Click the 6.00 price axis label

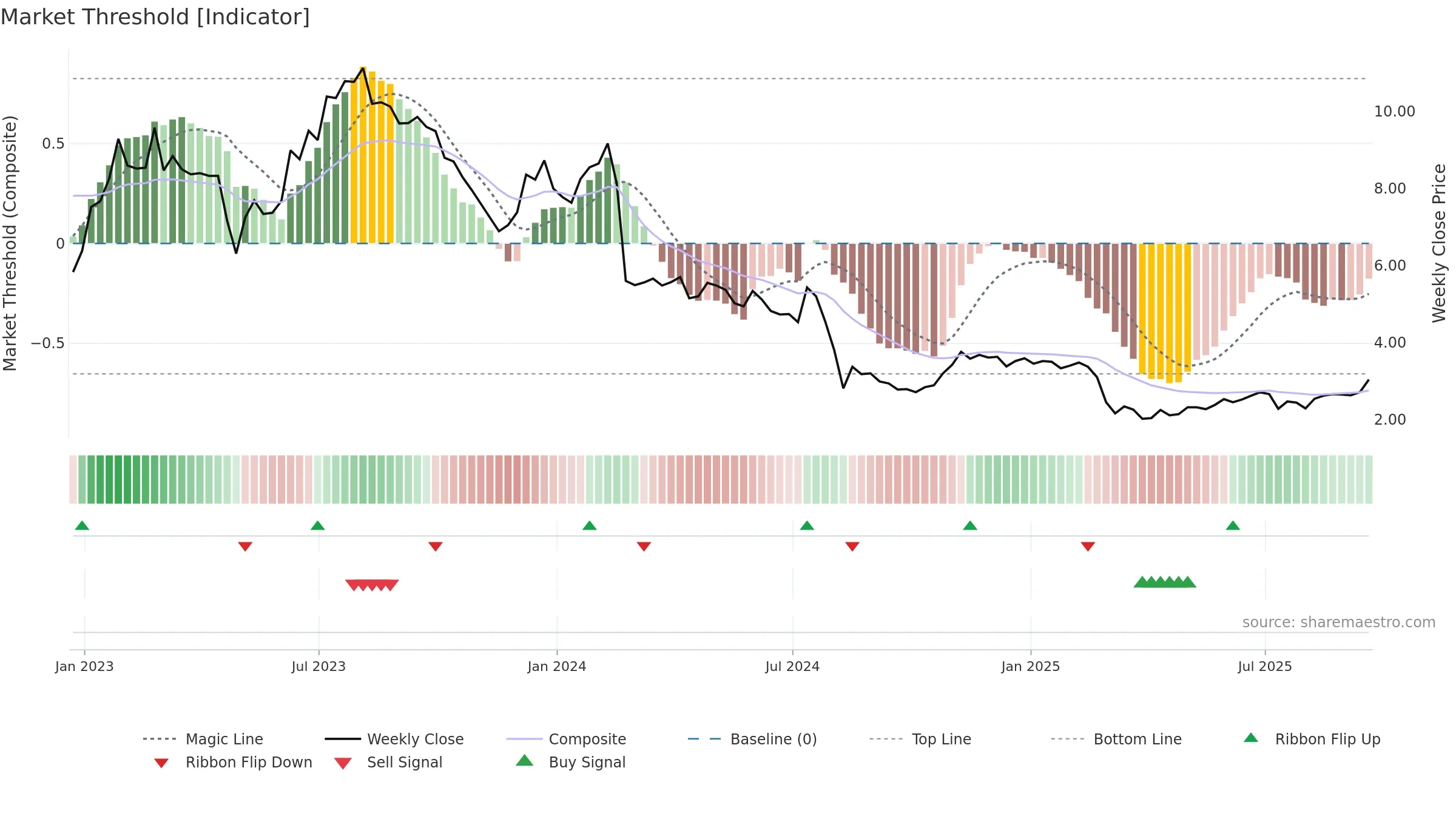1390,266
